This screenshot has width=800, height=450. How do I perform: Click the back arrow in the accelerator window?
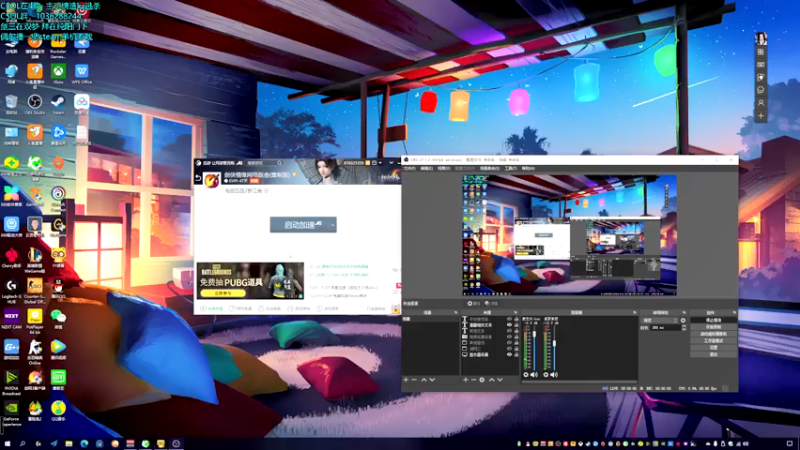(198, 178)
